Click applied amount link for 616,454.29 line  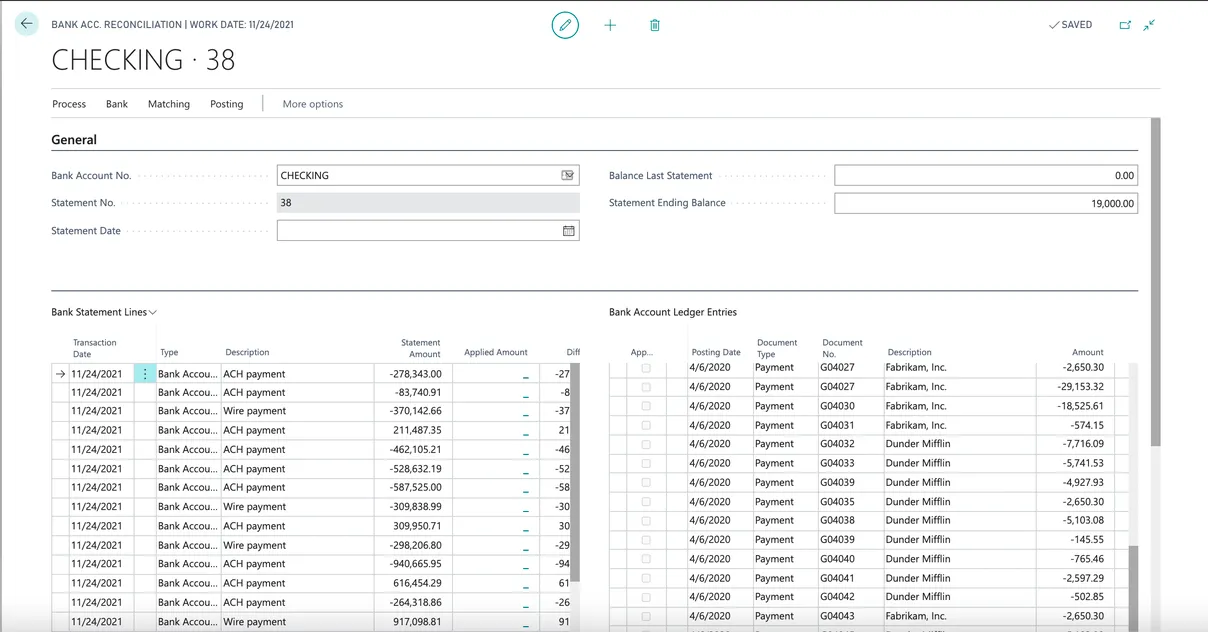526,584
